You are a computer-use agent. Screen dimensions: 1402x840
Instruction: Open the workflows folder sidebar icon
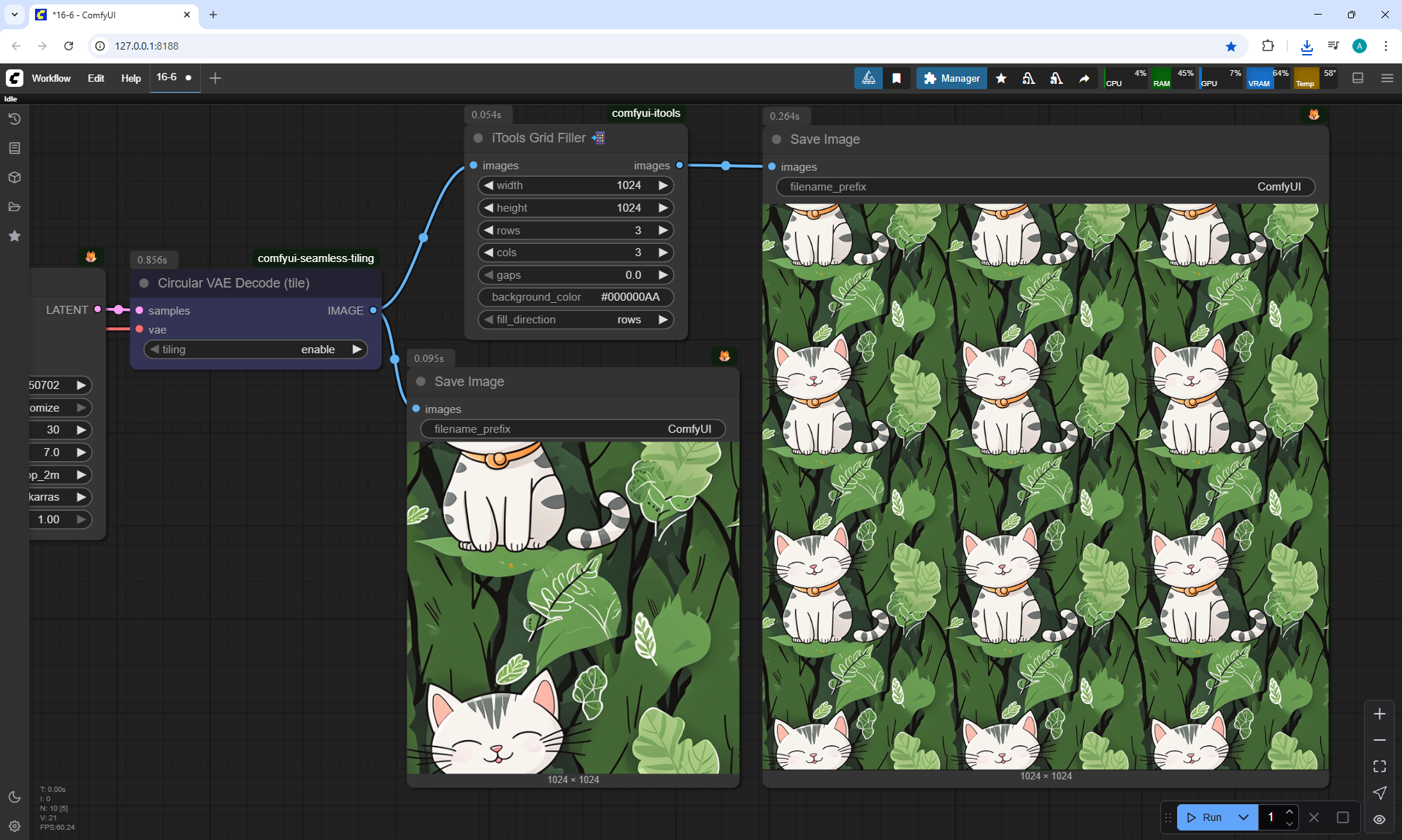click(x=15, y=207)
